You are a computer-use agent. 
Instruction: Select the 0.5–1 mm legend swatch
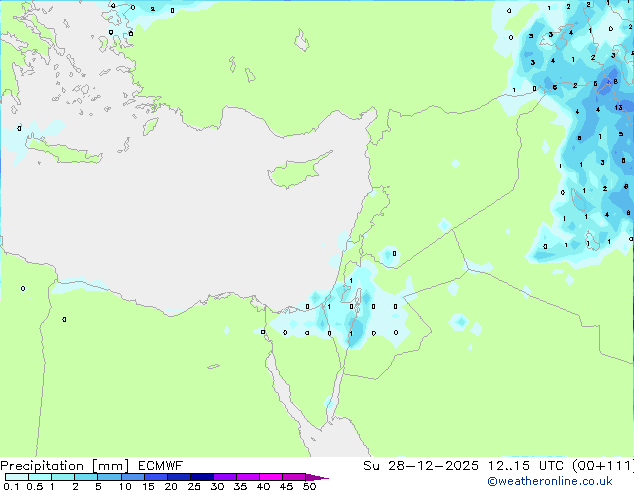tap(40, 477)
